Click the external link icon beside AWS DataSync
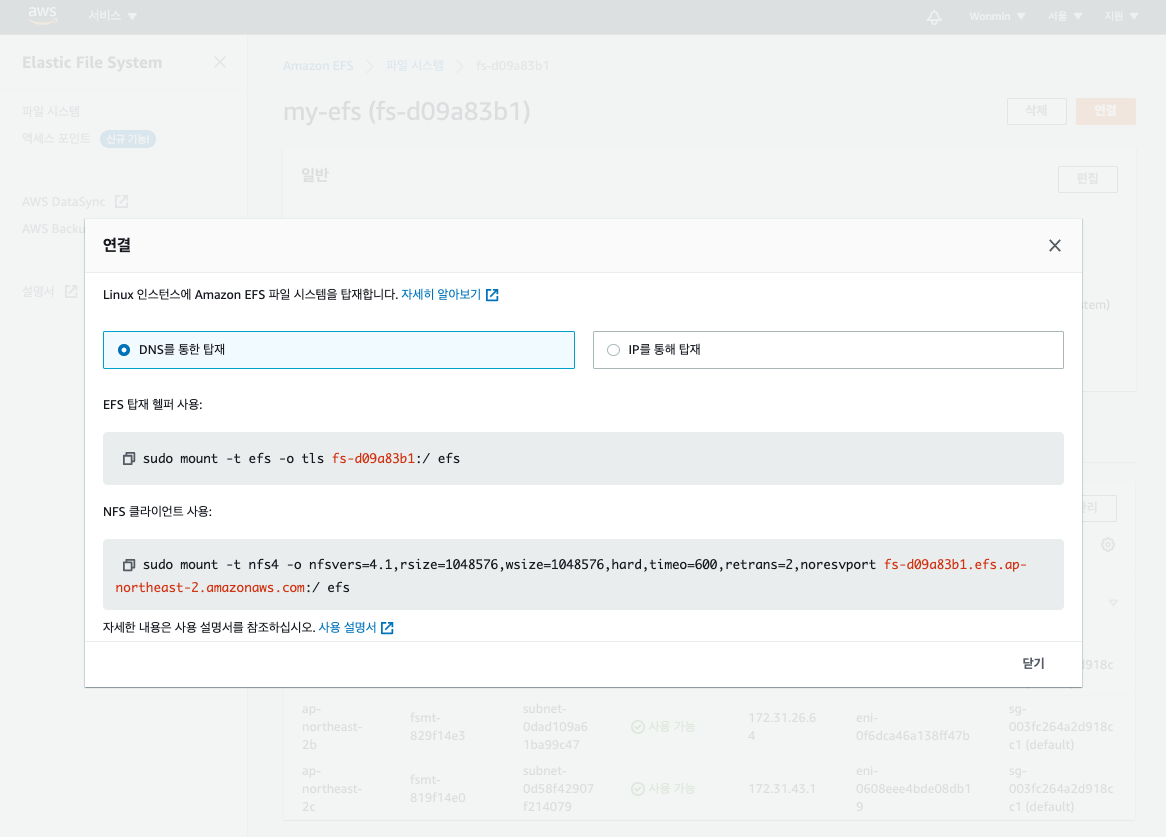Screen dimensions: 1166x837 click(x=121, y=201)
